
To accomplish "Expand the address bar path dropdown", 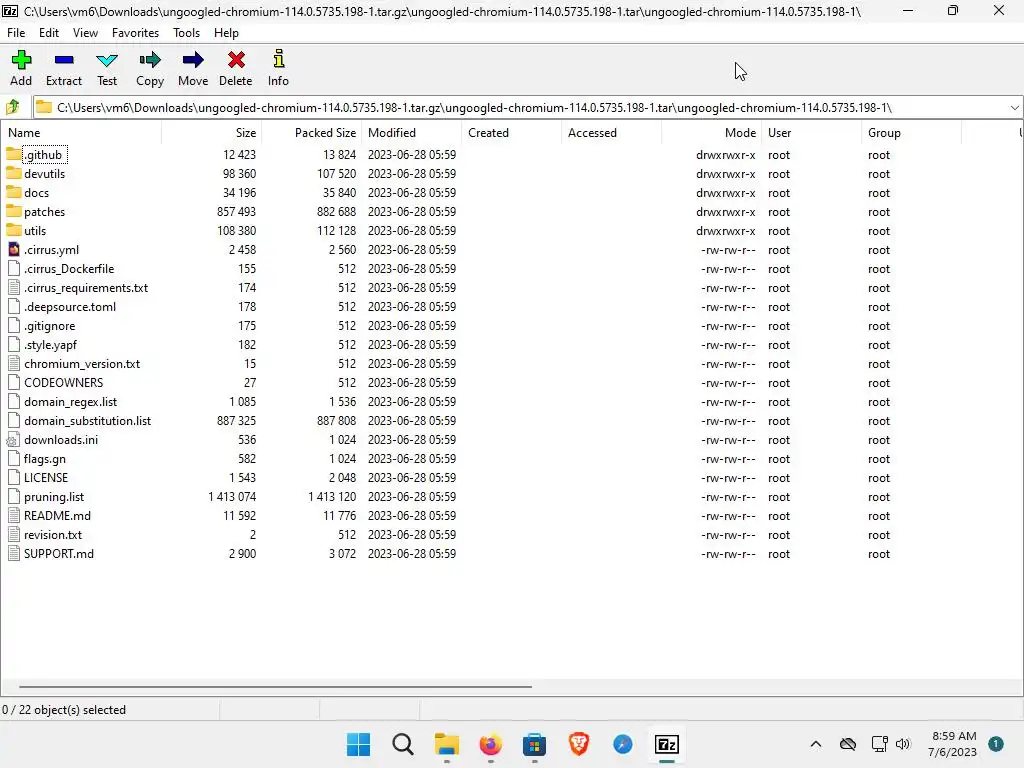I will click(1014, 108).
